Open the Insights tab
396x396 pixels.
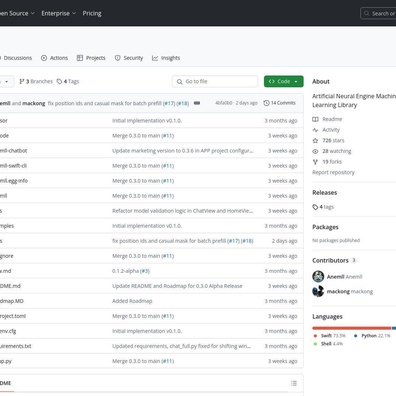tap(166, 58)
